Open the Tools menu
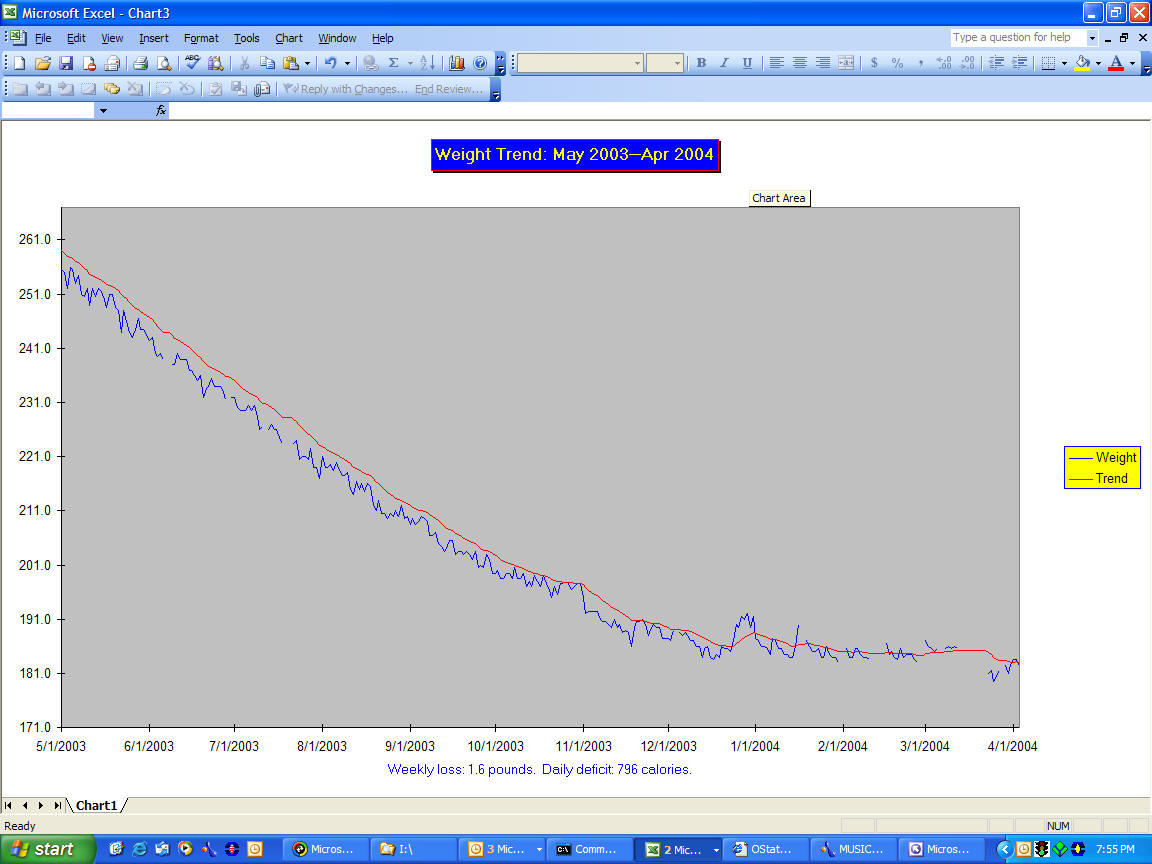The width and height of the screenshot is (1152, 864). 247,38
